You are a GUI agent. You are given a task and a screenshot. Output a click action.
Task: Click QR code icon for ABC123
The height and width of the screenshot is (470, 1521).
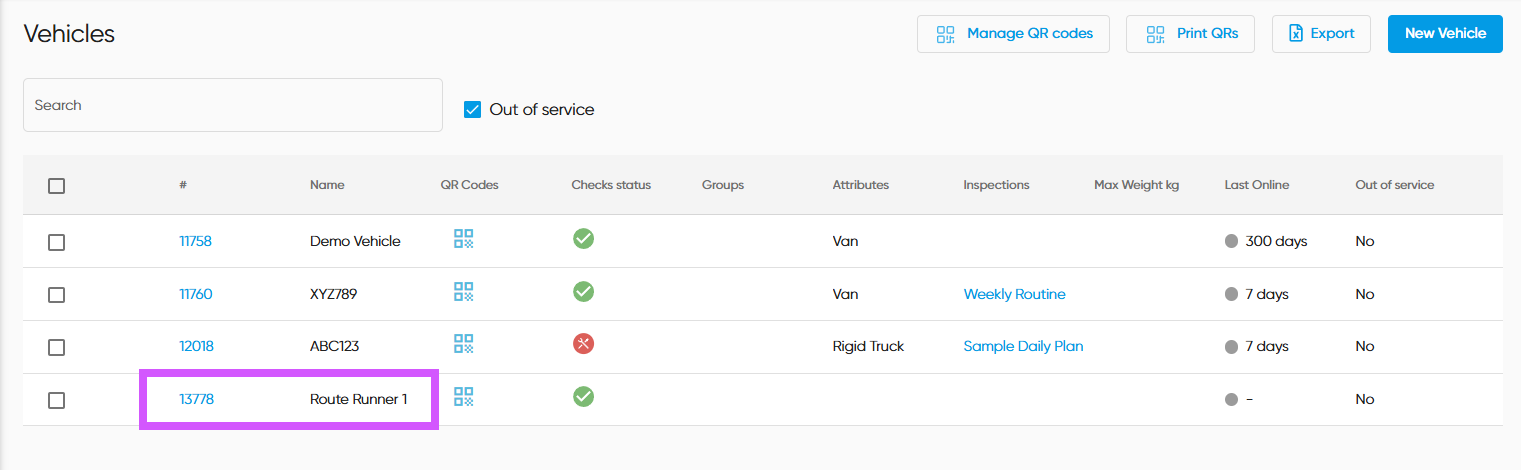point(463,344)
